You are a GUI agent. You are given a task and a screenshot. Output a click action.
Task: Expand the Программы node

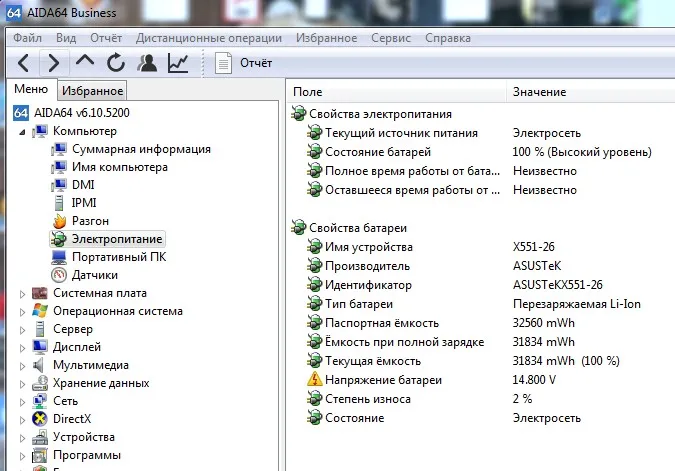click(22, 456)
